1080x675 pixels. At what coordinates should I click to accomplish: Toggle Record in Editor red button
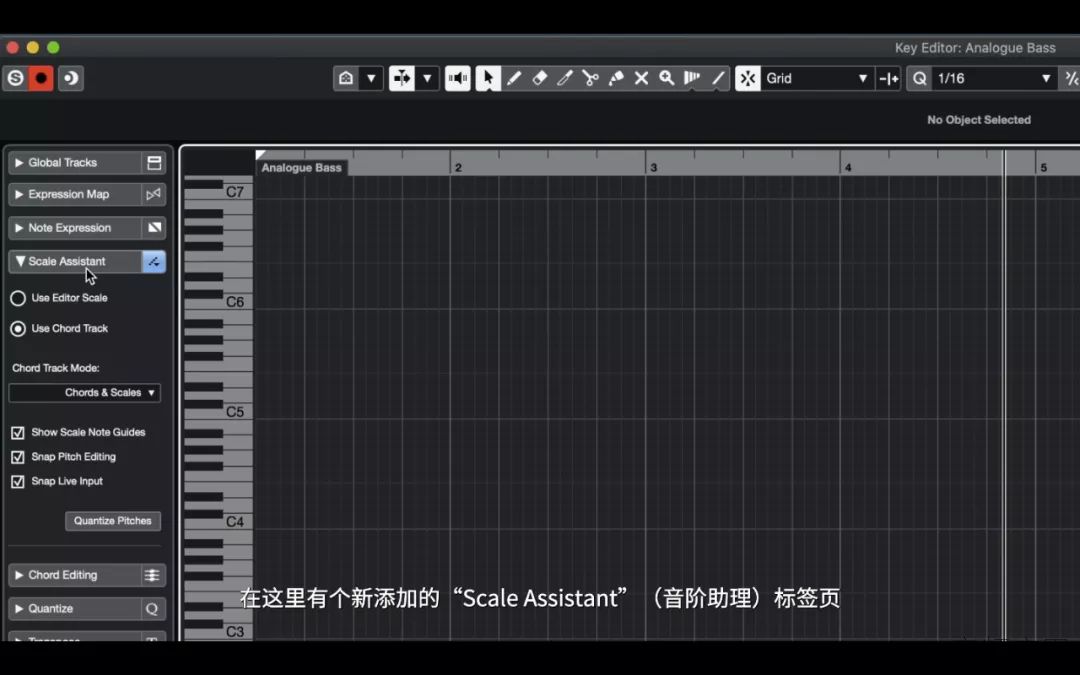(x=41, y=78)
